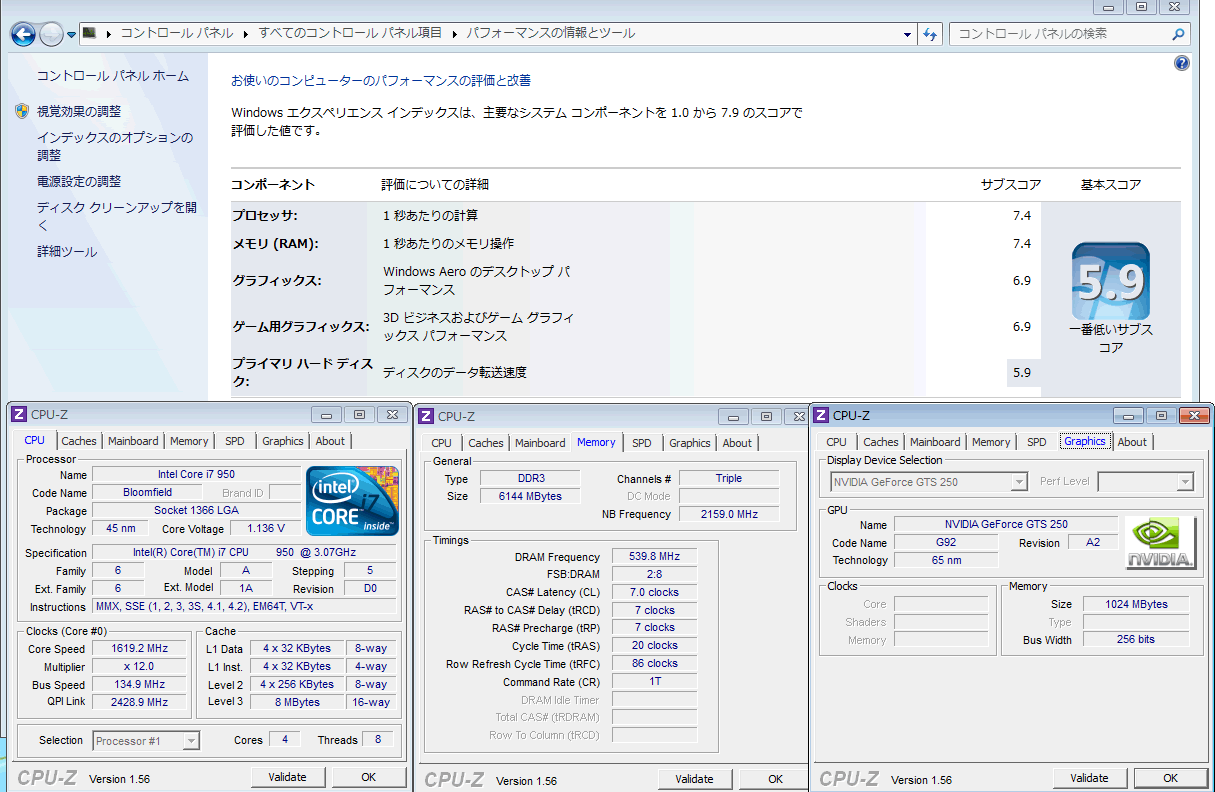Click the Bus Width value 256 bits

tap(1137, 640)
